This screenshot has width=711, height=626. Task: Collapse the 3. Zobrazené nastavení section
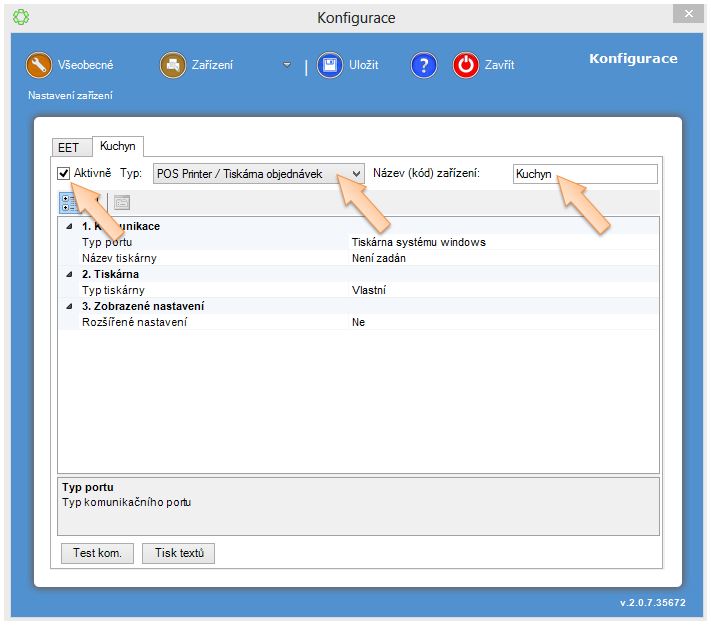(69, 306)
